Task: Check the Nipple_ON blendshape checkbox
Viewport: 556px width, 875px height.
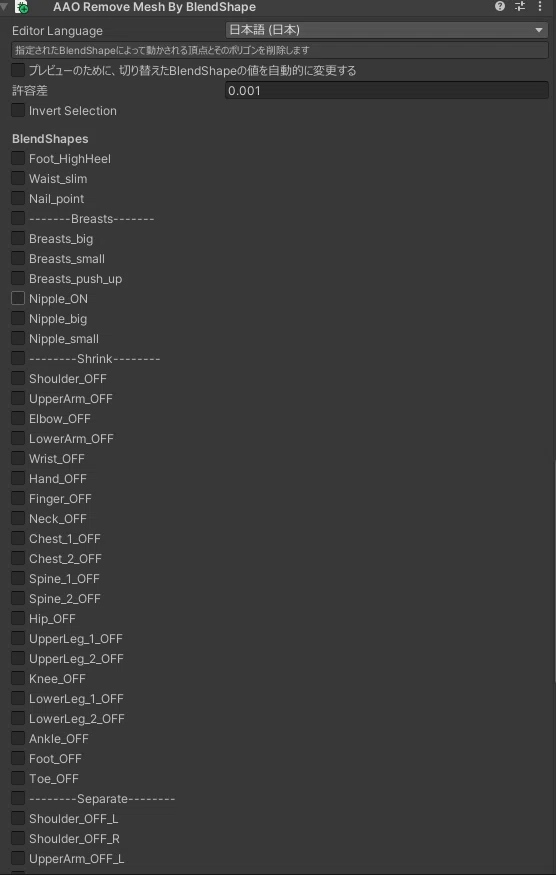Action: pos(18,298)
